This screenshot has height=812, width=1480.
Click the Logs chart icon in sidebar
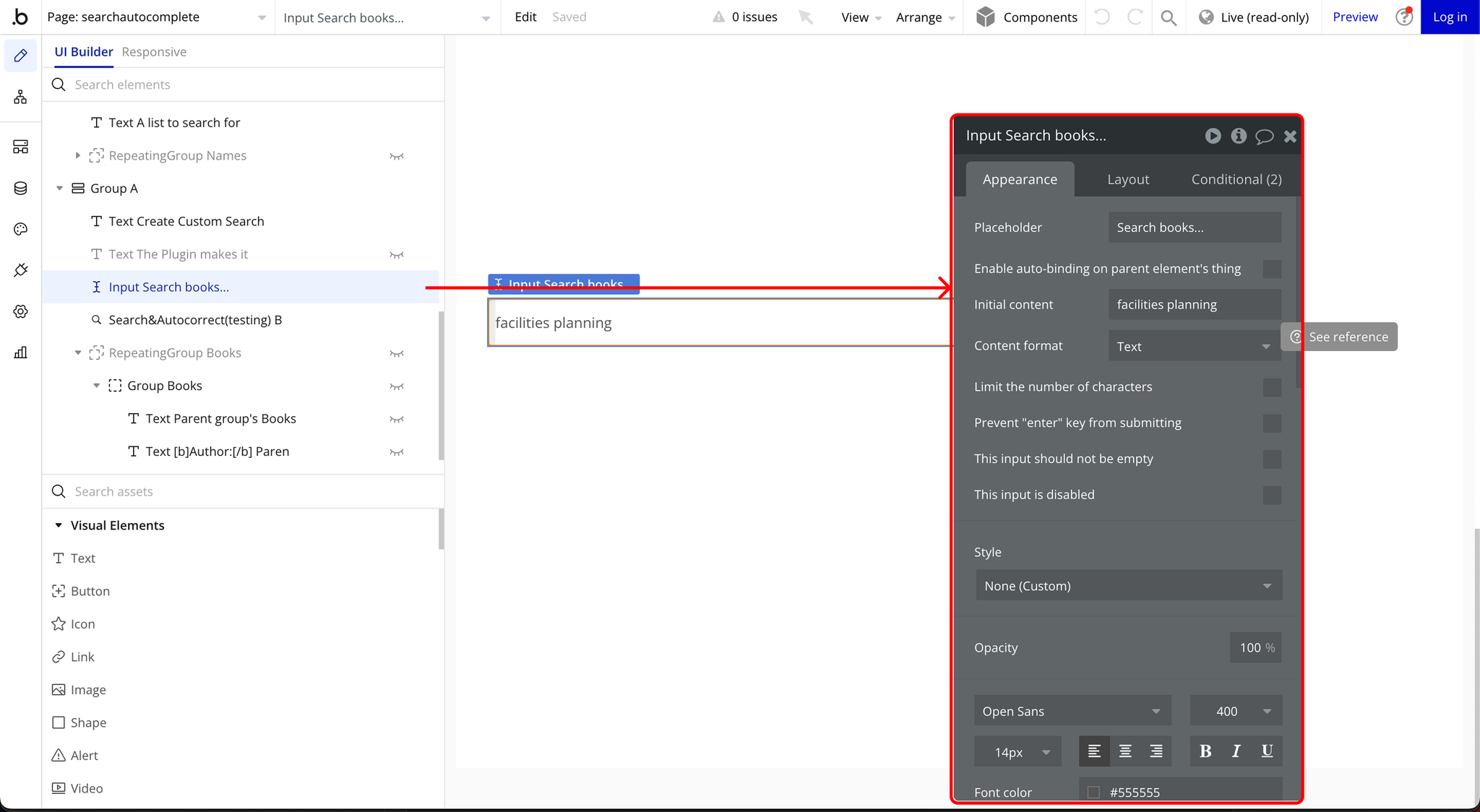click(20, 353)
